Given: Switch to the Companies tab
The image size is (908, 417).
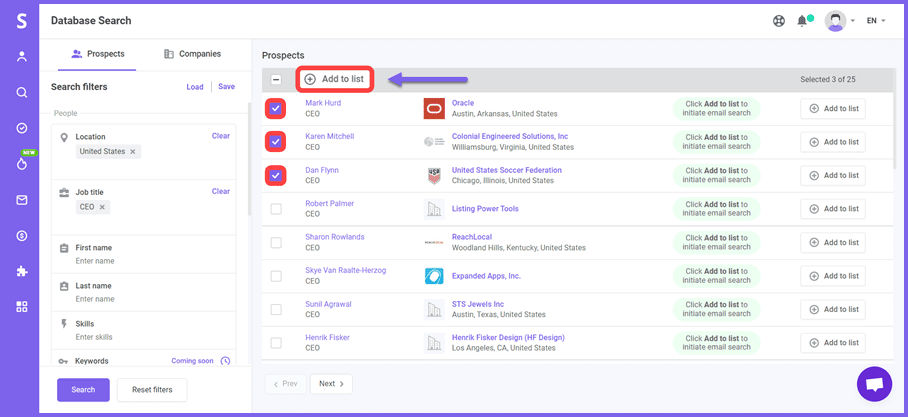Looking at the screenshot, I should [192, 54].
